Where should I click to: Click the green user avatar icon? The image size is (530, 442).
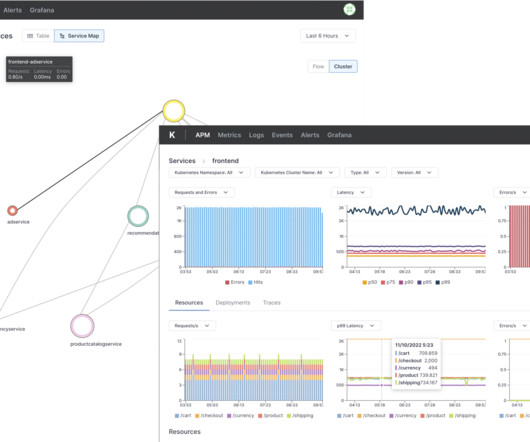click(349, 9)
